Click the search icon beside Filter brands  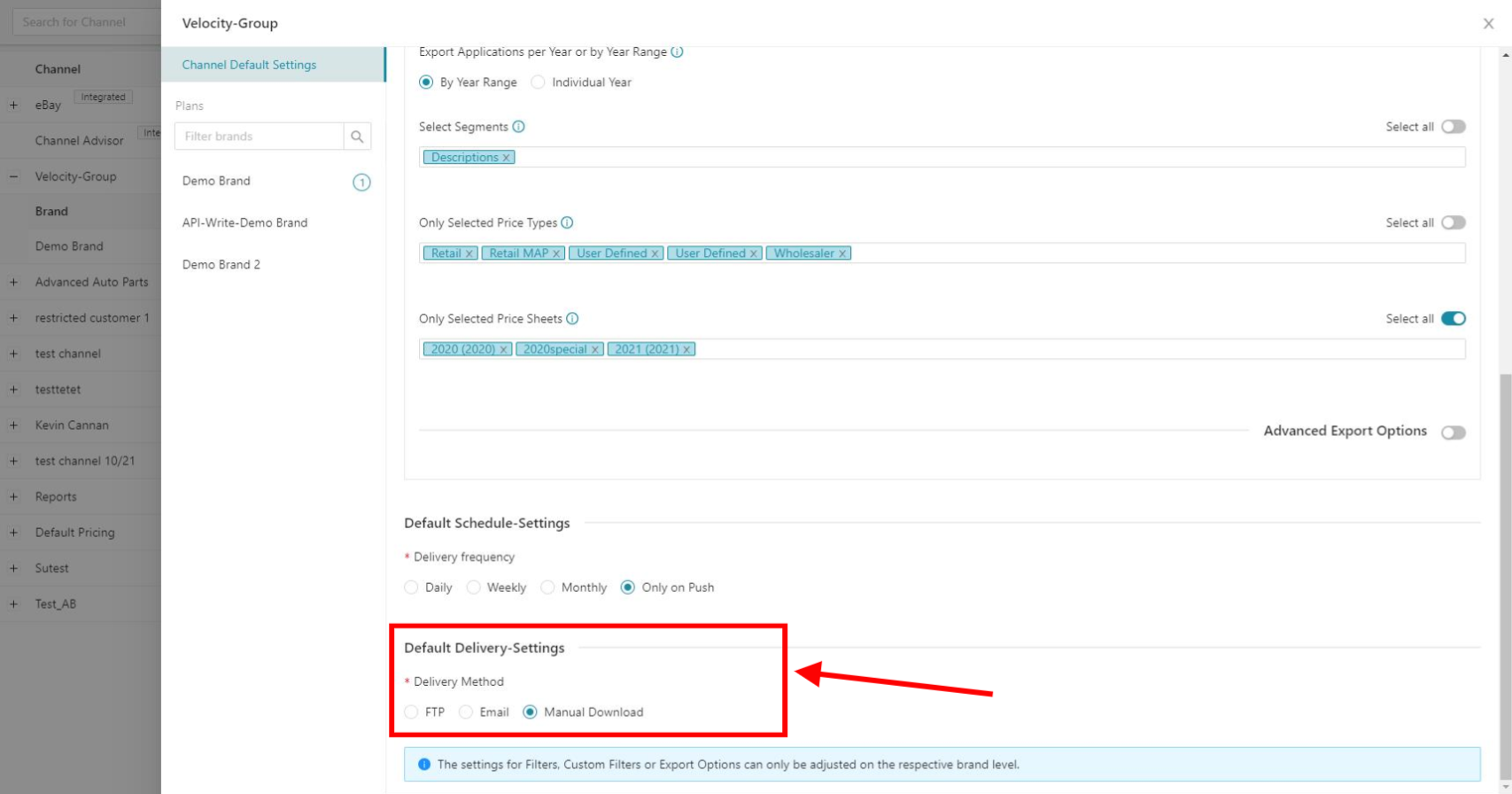[357, 136]
